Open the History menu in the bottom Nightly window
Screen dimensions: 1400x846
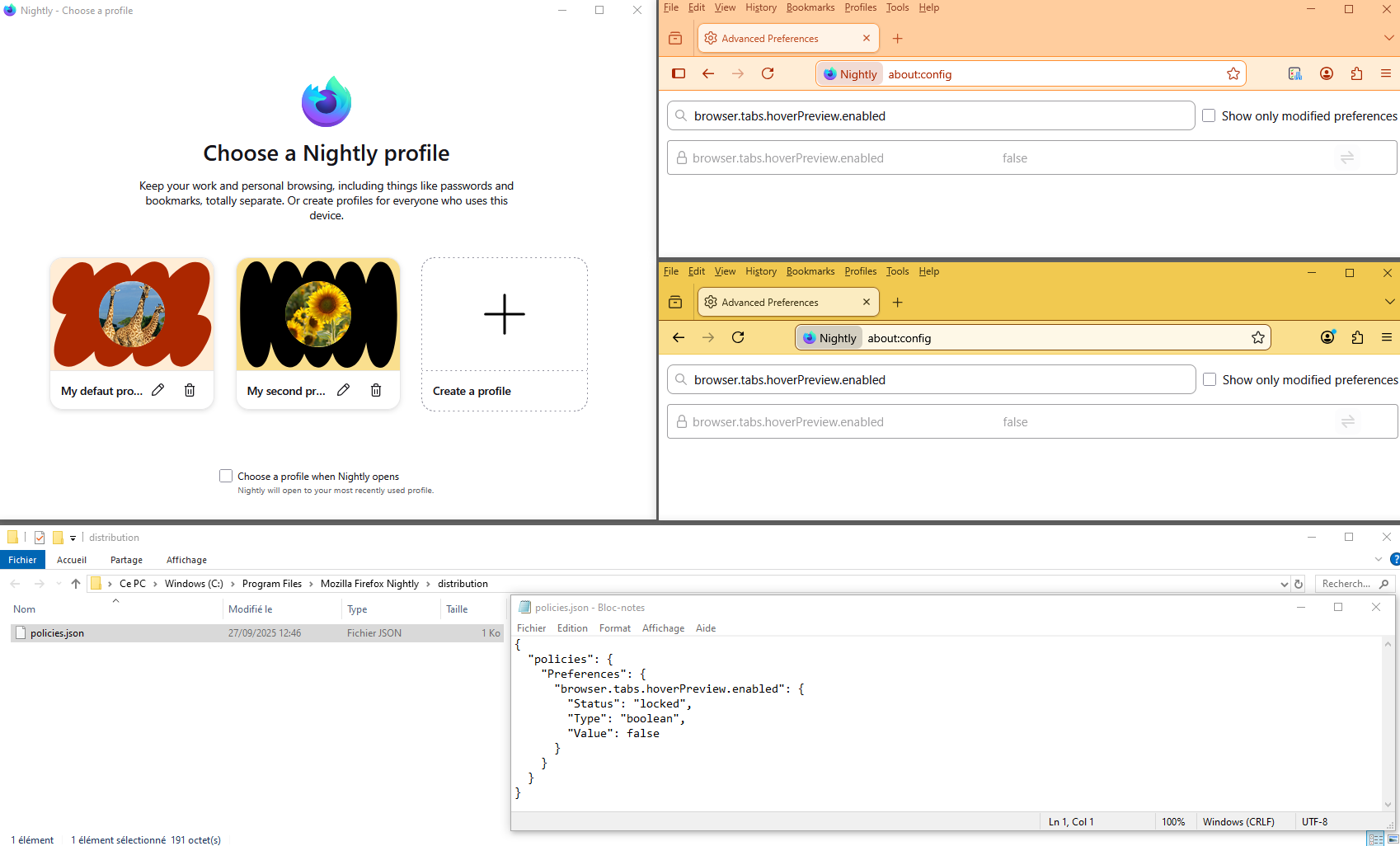[x=761, y=271]
